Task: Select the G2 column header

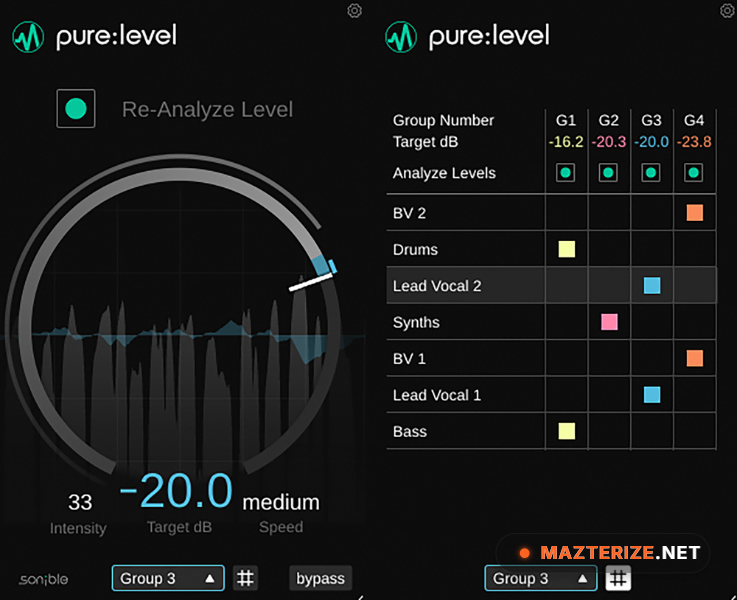Action: 608,120
